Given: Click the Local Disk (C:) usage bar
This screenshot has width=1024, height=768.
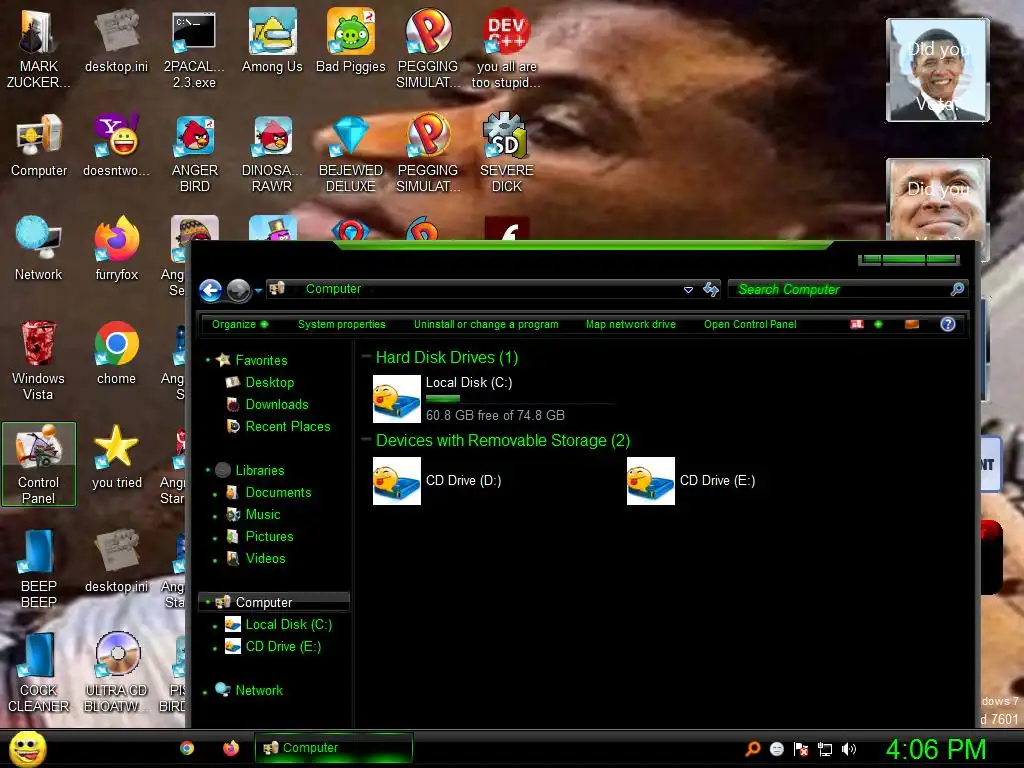Looking at the screenshot, I should (520, 398).
